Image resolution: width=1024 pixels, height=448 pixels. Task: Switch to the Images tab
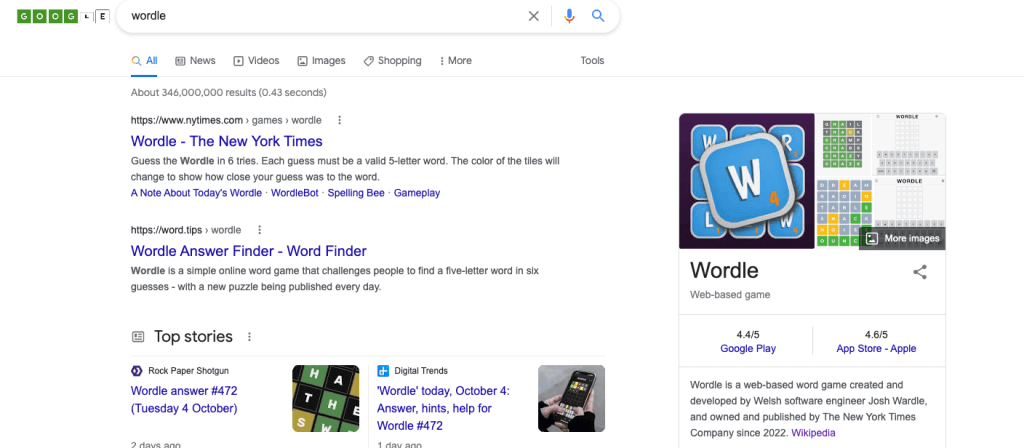coord(321,61)
